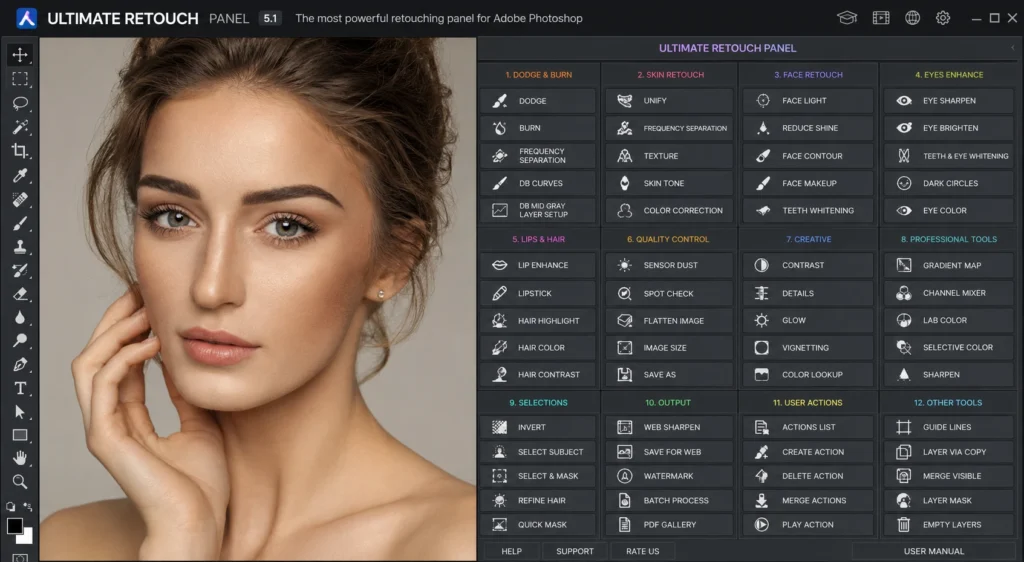Open GRADIENT MAP tool

click(x=949, y=265)
